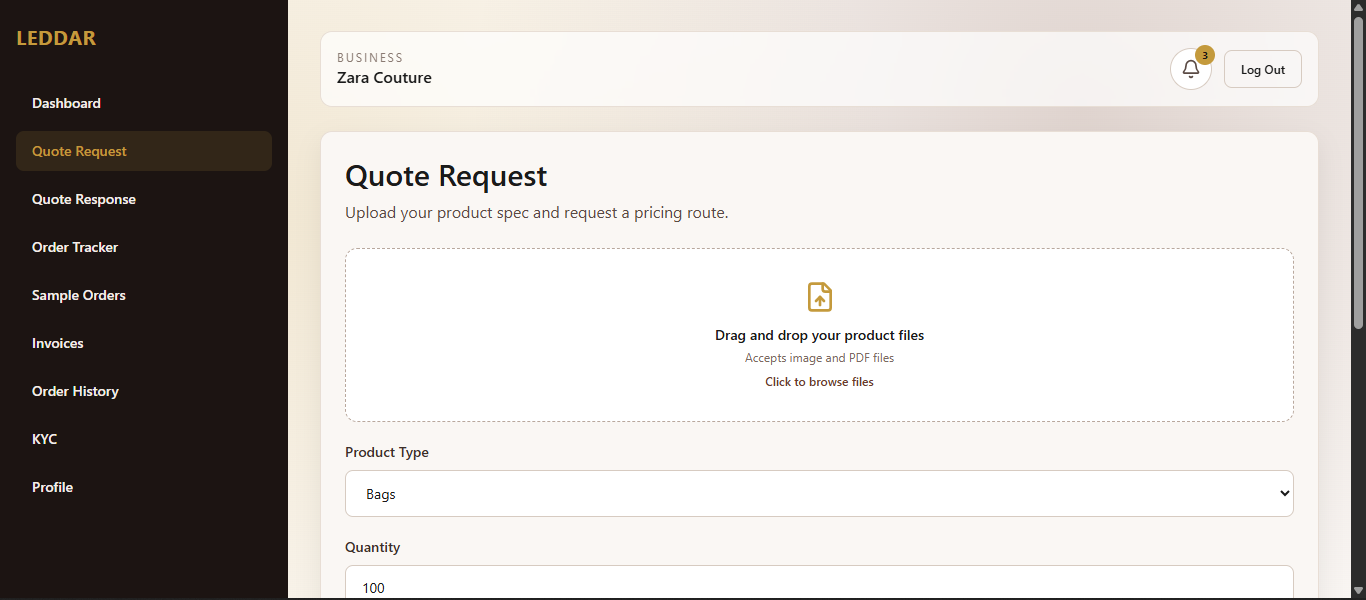Click the notification badge showing 3

coord(1205,55)
